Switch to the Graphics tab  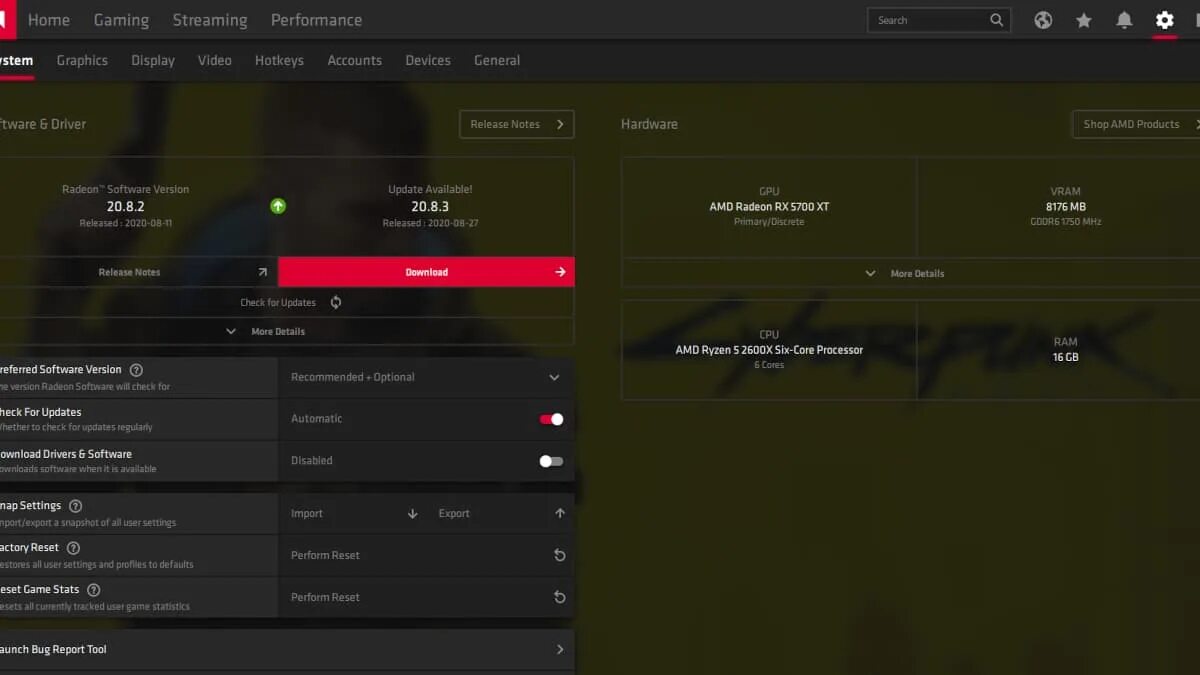[x=82, y=60]
